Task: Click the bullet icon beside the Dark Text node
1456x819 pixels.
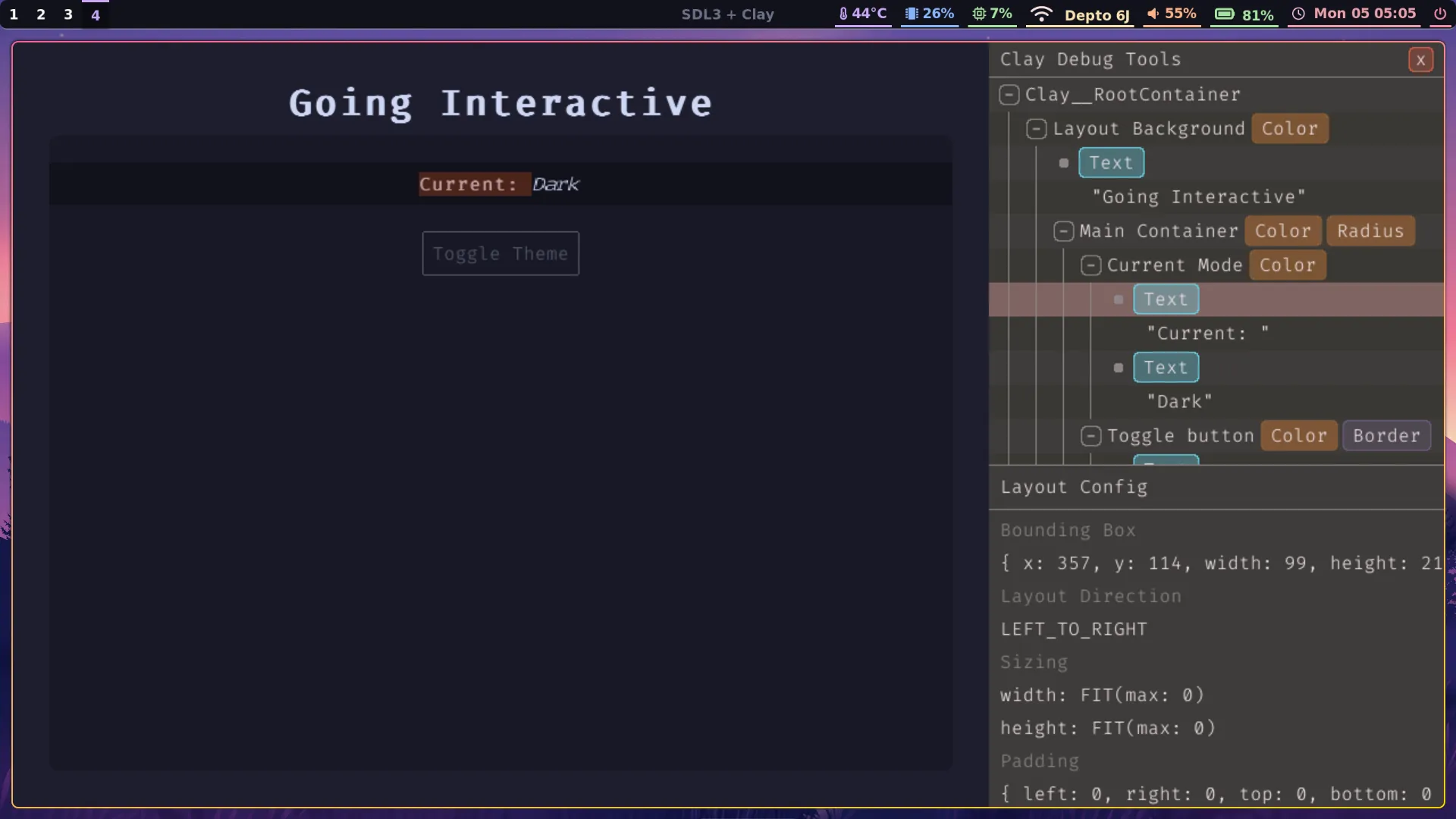Action: point(1119,367)
